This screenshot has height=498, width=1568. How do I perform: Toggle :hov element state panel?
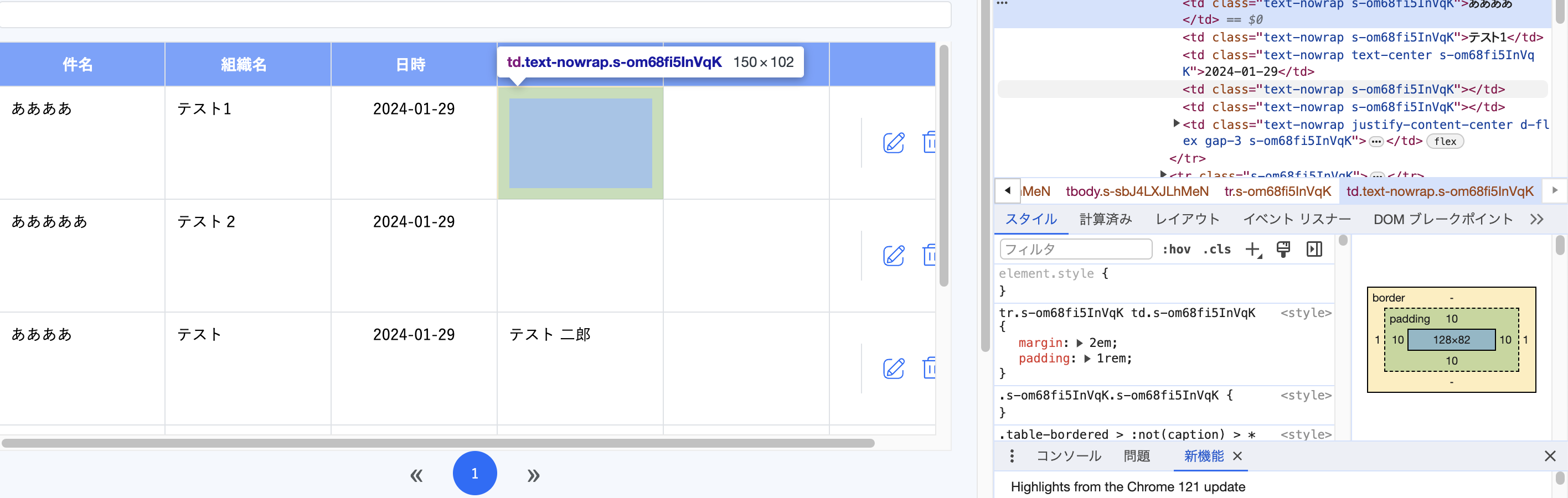coord(1176,250)
